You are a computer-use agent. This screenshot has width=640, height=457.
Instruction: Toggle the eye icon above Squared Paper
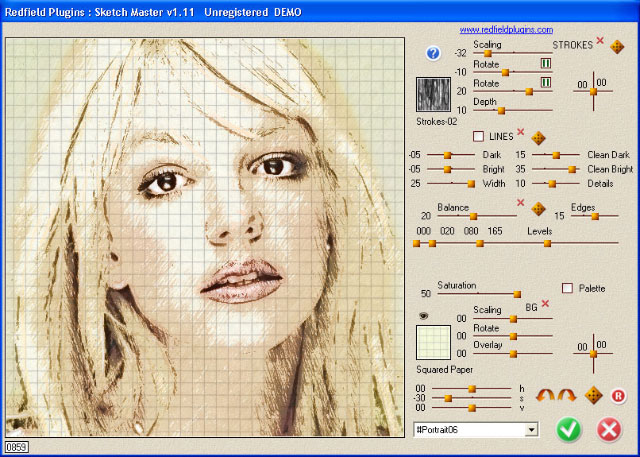click(x=424, y=316)
